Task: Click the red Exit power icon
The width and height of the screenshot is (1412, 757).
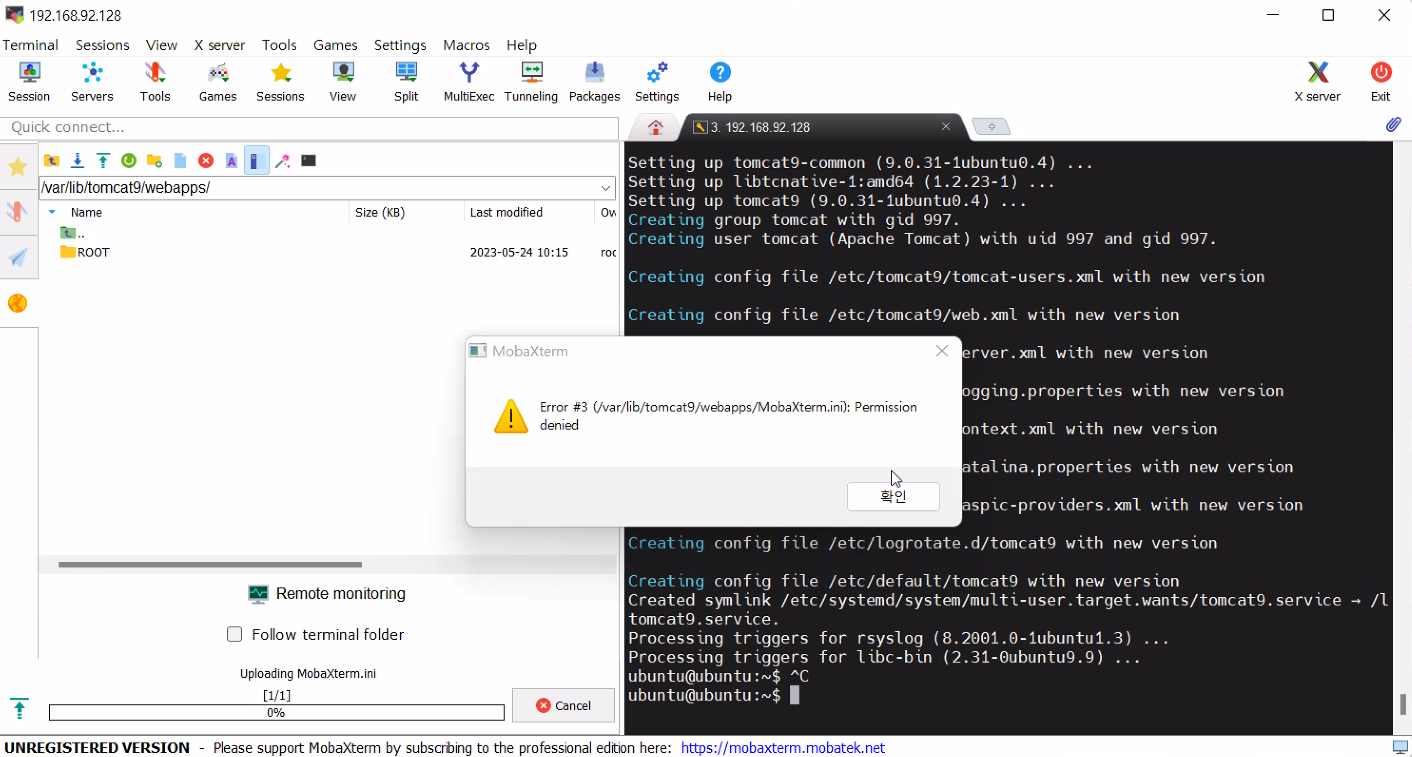Action: [1381, 82]
